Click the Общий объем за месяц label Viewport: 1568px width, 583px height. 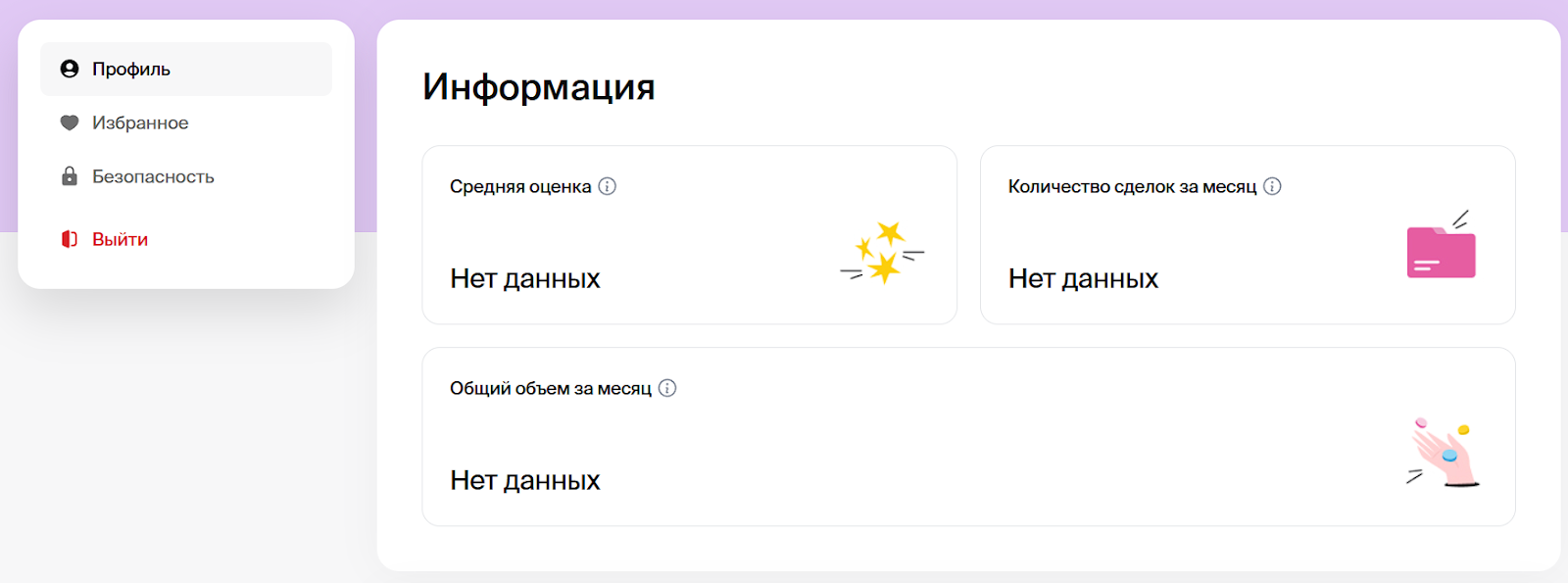click(x=550, y=388)
